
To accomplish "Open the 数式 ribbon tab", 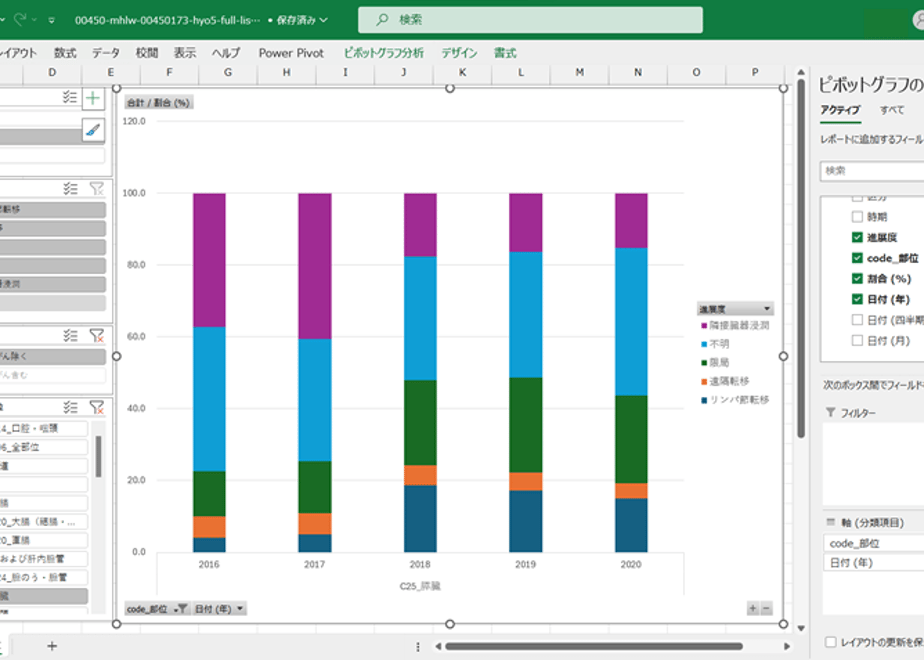I will tap(65, 53).
